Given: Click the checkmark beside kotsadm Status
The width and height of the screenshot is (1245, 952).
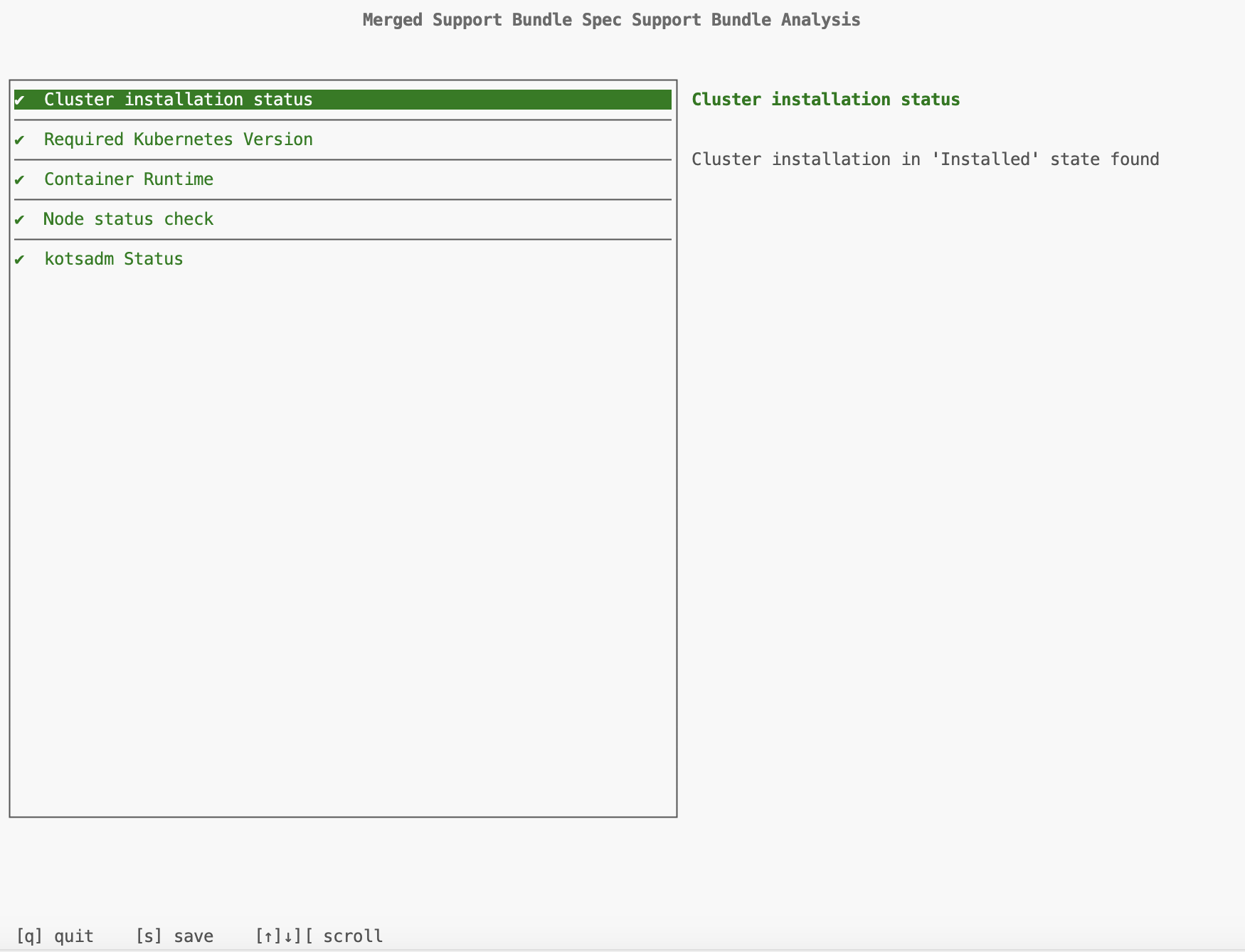Looking at the screenshot, I should point(20,260).
